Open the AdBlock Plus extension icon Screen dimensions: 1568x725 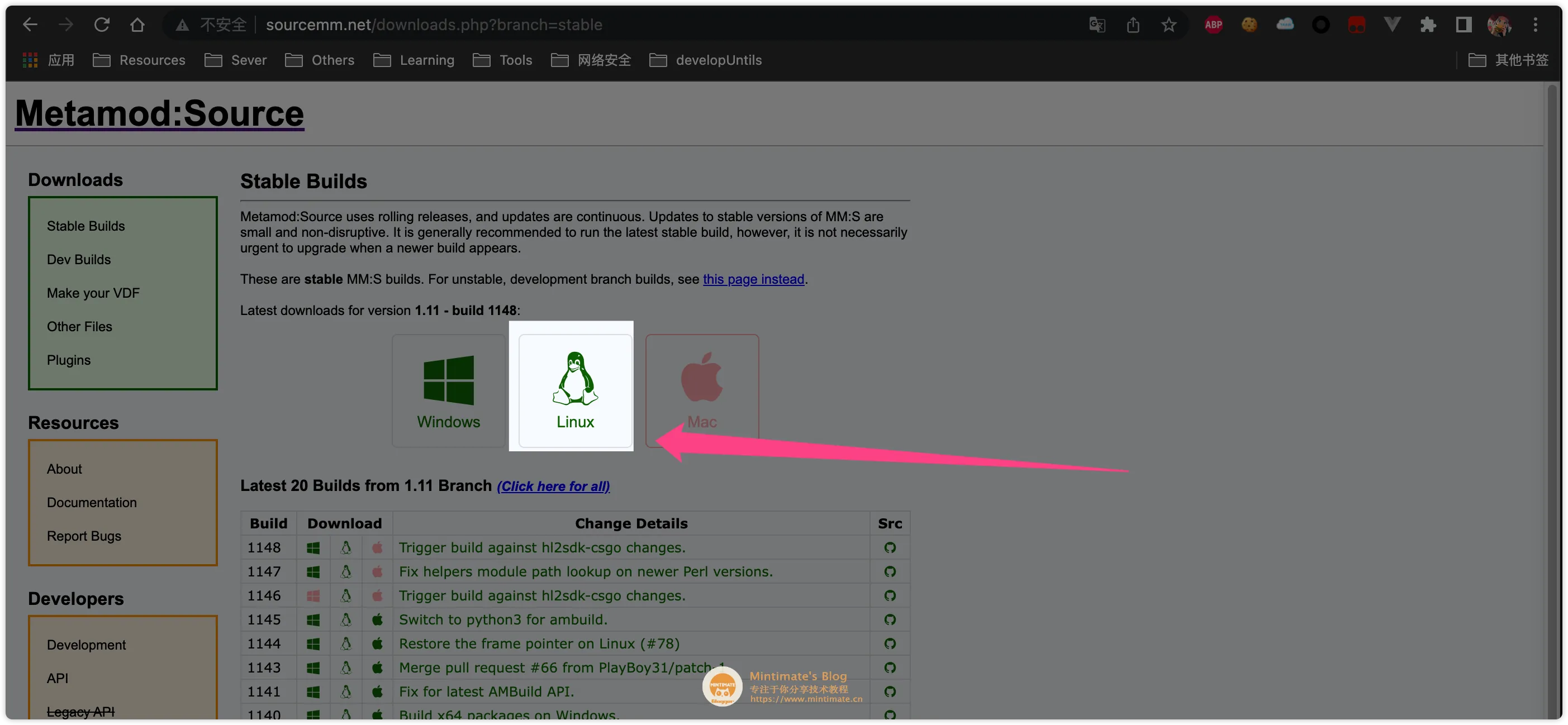point(1213,25)
